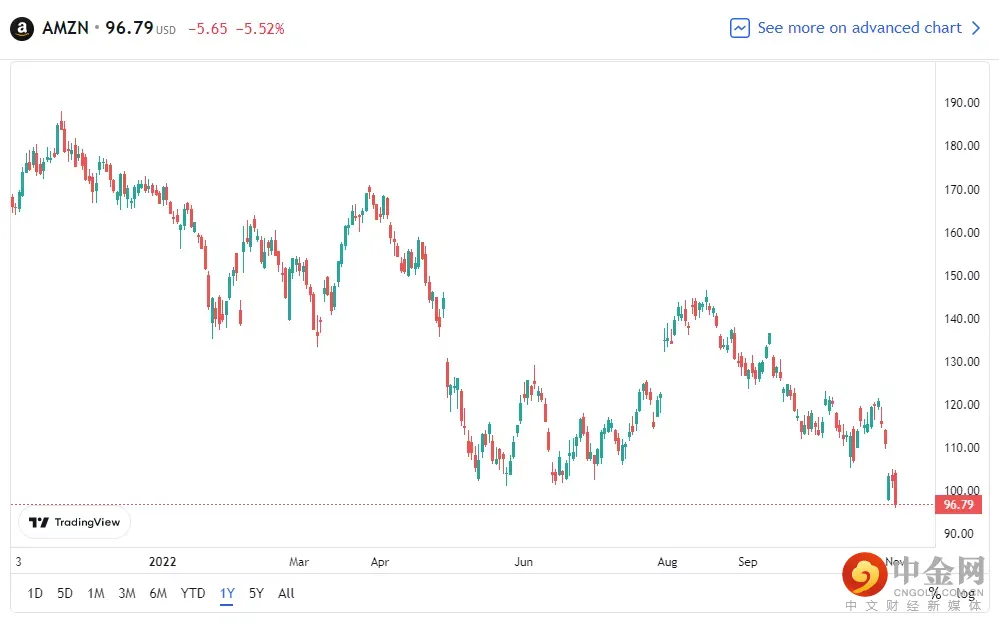
Task: Show the 5Y time range
Action: [256, 593]
